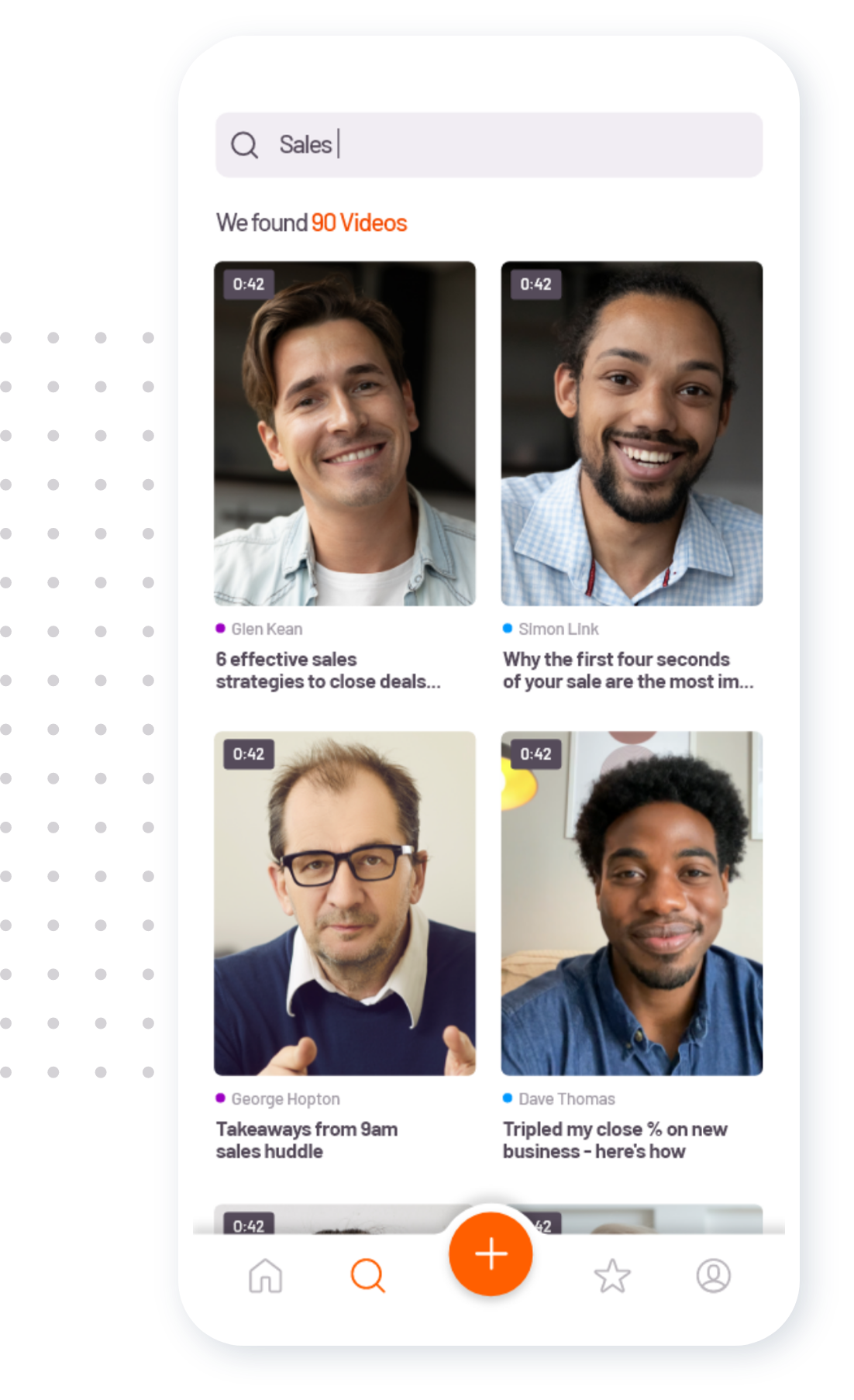Open Simon Link's video thumbnail
This screenshot has width=854, height=1400.
coord(632,433)
